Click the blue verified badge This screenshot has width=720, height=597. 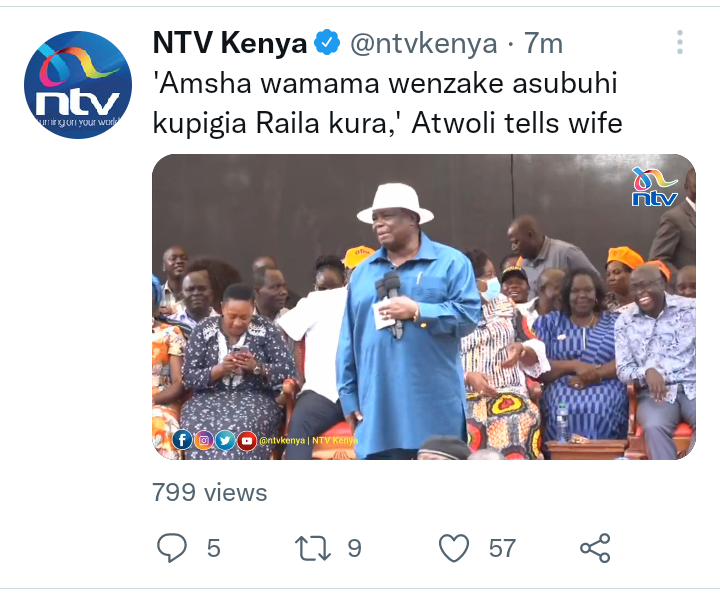coord(327,42)
